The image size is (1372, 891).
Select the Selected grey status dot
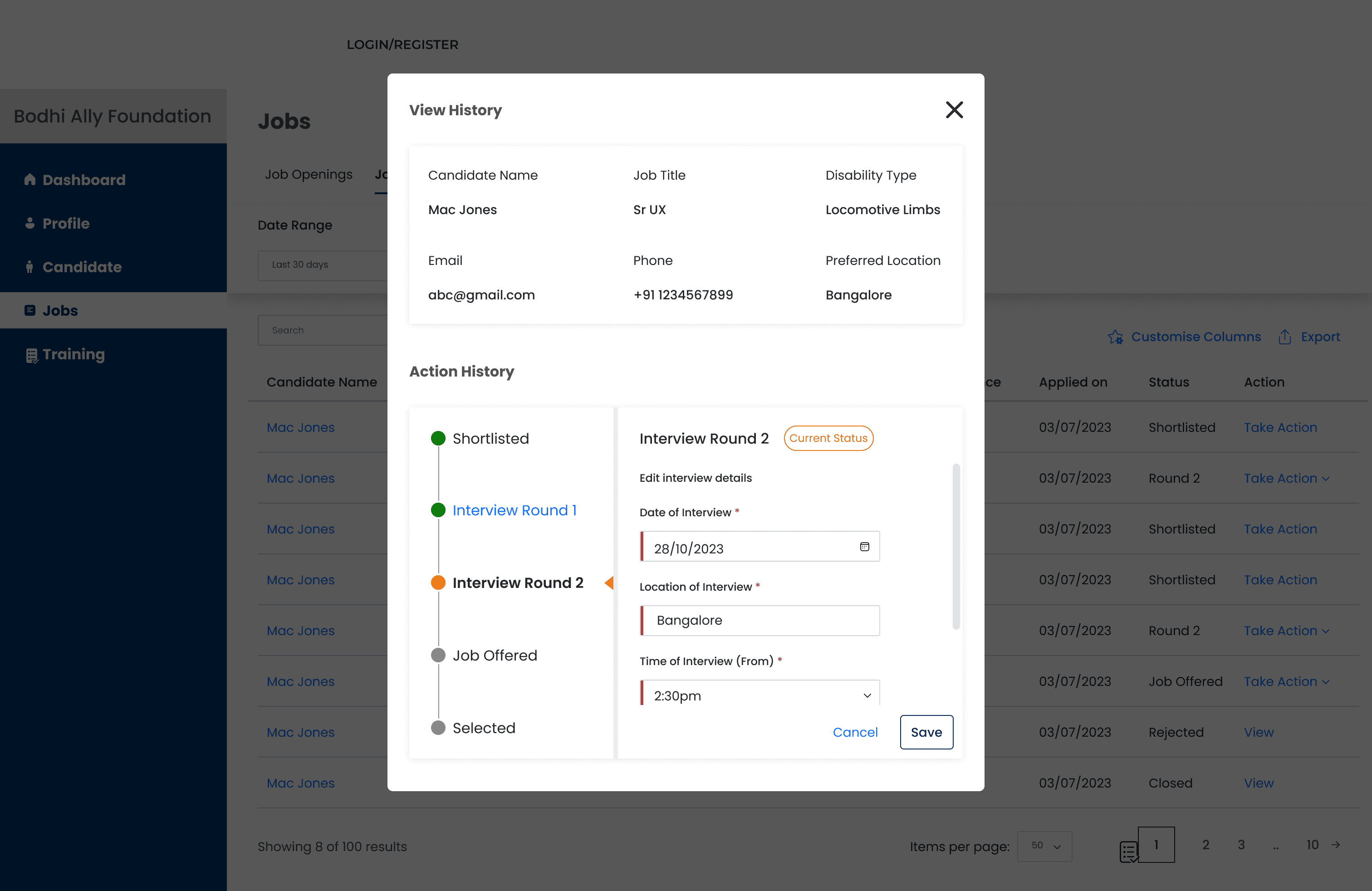pos(438,728)
